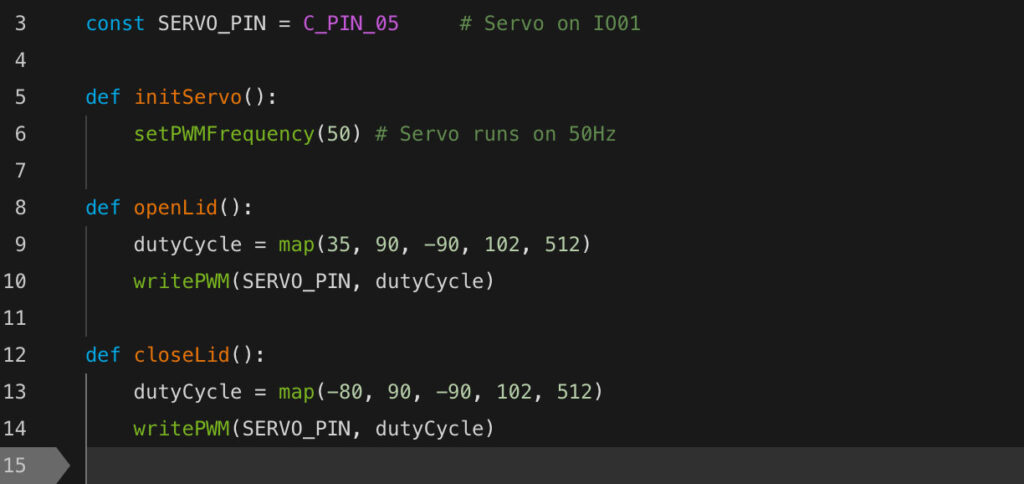Click the const keyword on line 3
1024x484 pixels.
click(x=115, y=23)
